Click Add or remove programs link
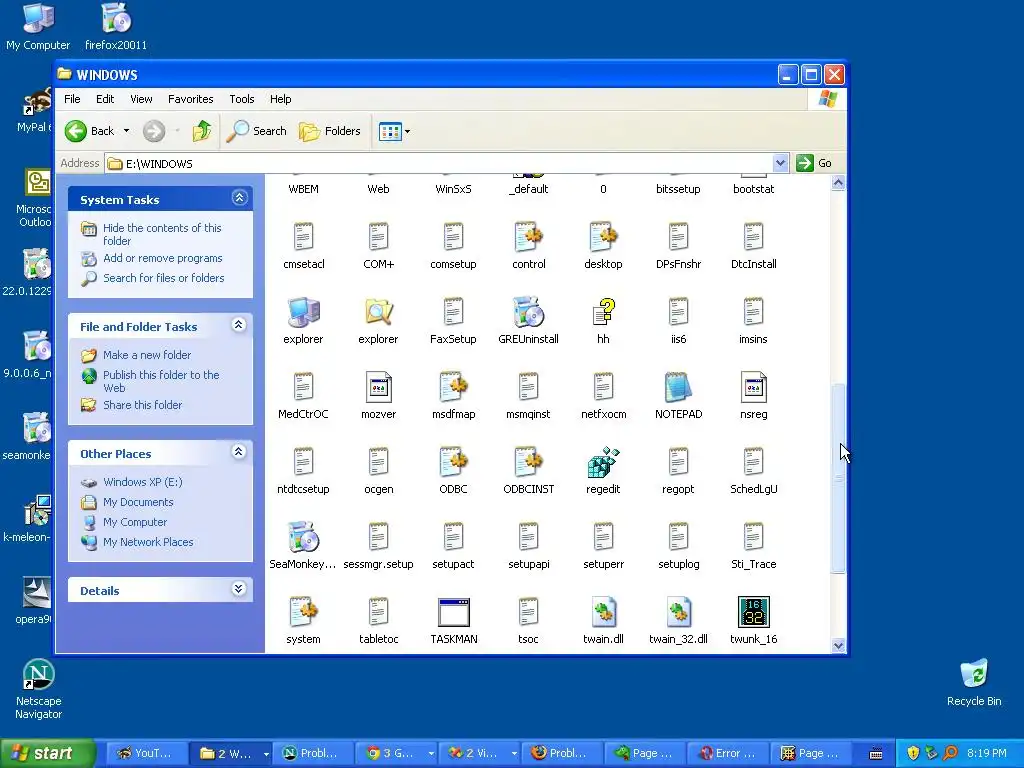The height and width of the screenshot is (768, 1024). tap(163, 259)
